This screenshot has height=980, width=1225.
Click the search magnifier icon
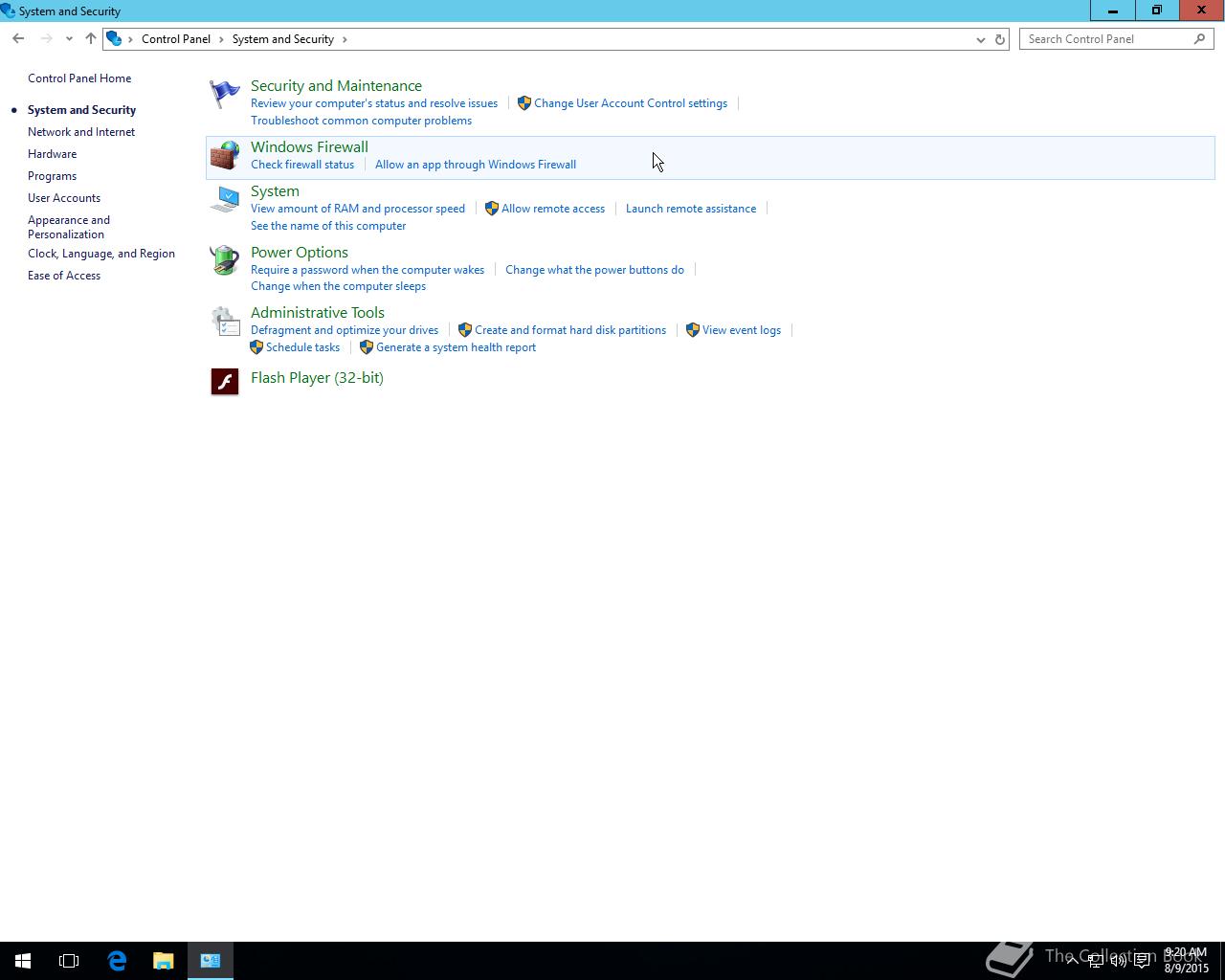pos(1199,39)
